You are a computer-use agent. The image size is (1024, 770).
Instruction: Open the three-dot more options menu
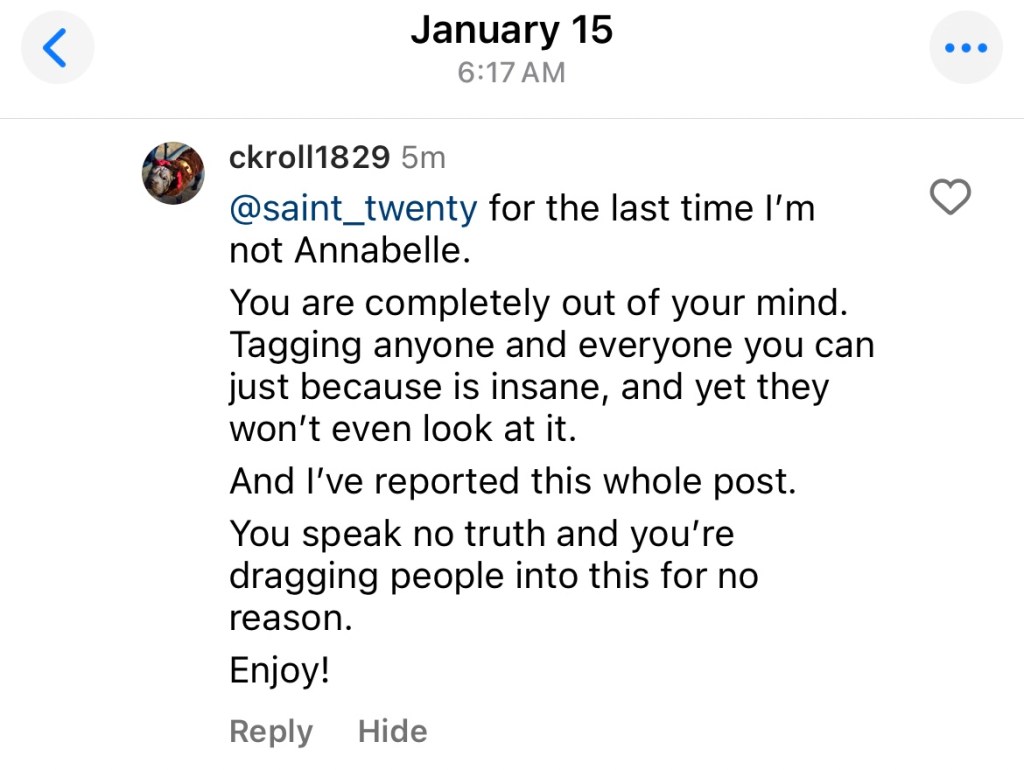(965, 48)
